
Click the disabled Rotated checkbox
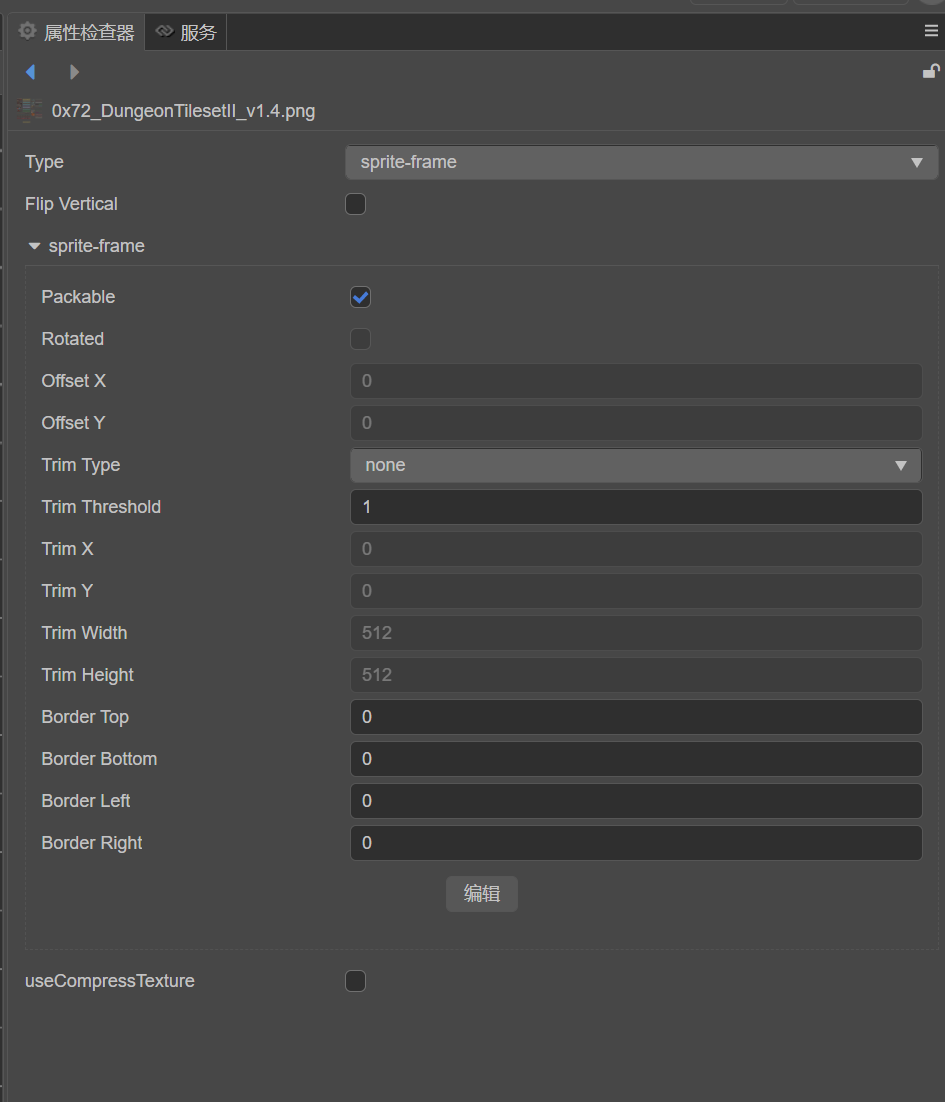point(360,339)
